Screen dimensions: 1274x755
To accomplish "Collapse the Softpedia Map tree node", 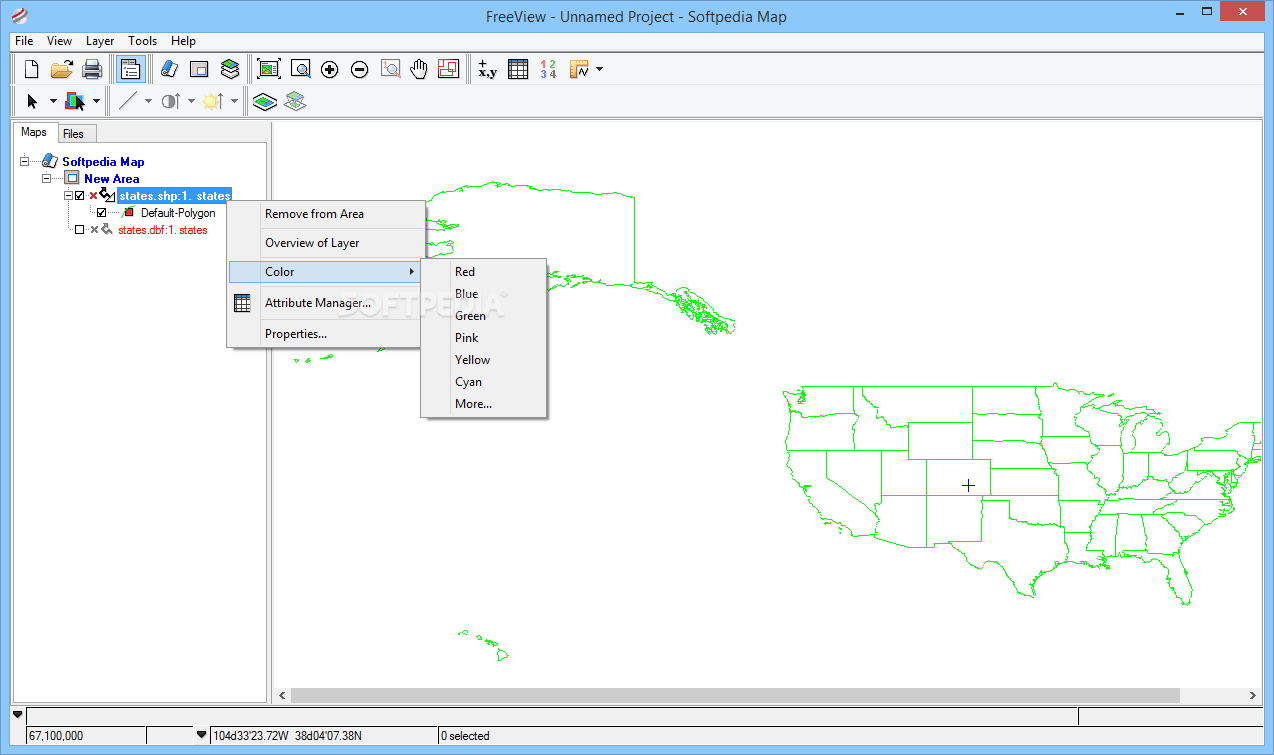I will (x=24, y=161).
